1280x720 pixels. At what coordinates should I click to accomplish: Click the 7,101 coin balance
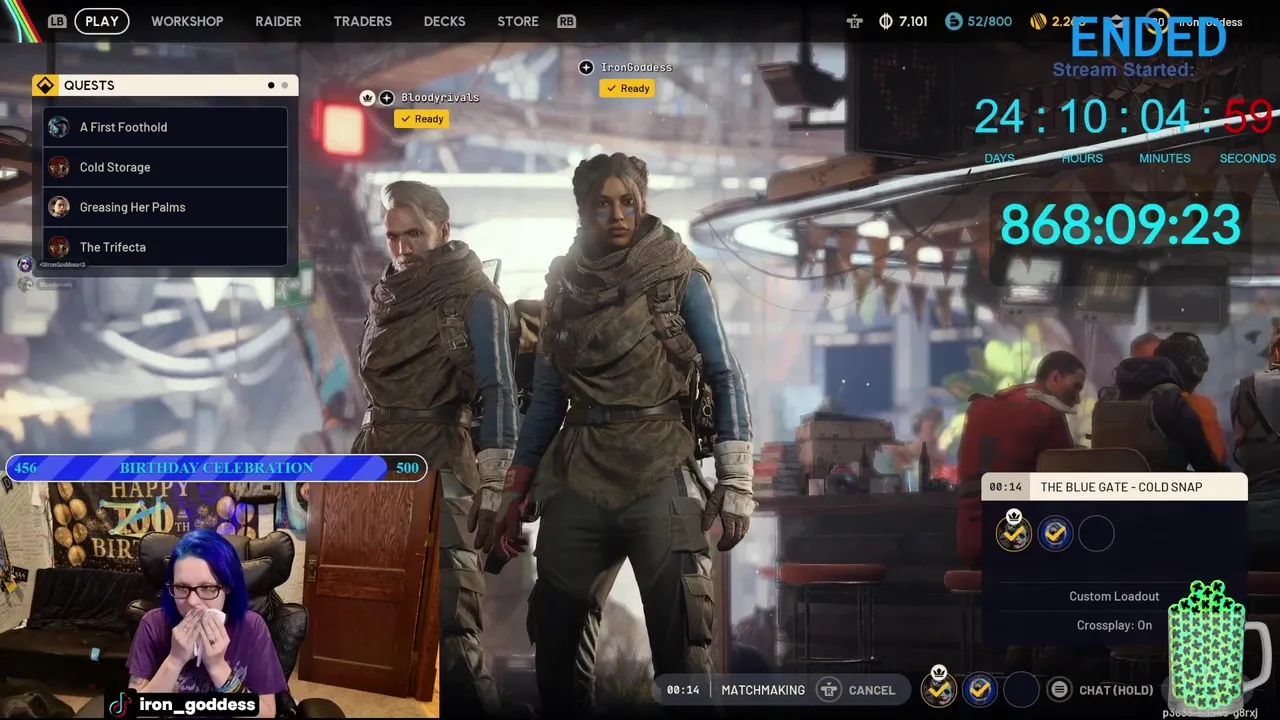(x=913, y=21)
